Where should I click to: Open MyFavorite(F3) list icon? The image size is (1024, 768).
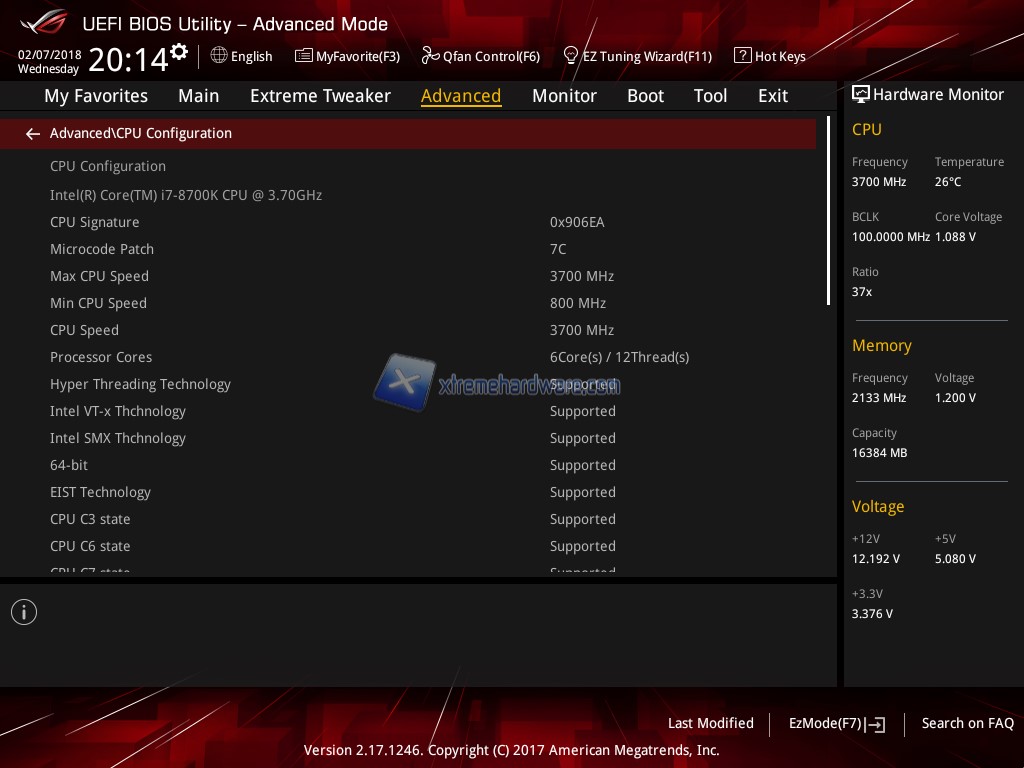(x=304, y=56)
